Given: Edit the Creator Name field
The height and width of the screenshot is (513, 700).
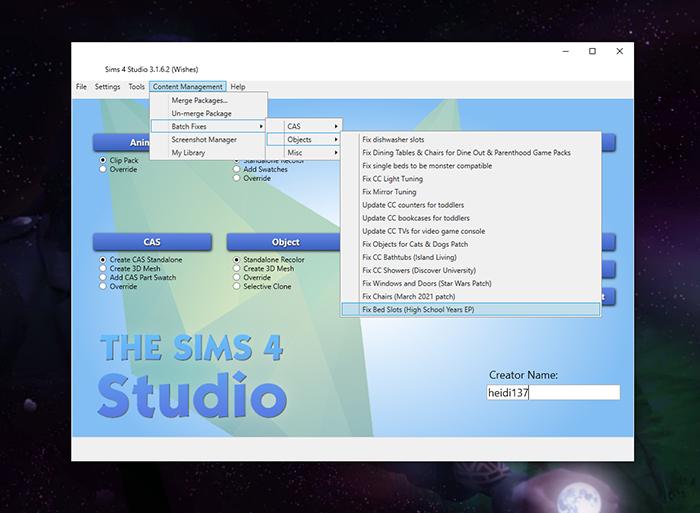Looking at the screenshot, I should [553, 392].
